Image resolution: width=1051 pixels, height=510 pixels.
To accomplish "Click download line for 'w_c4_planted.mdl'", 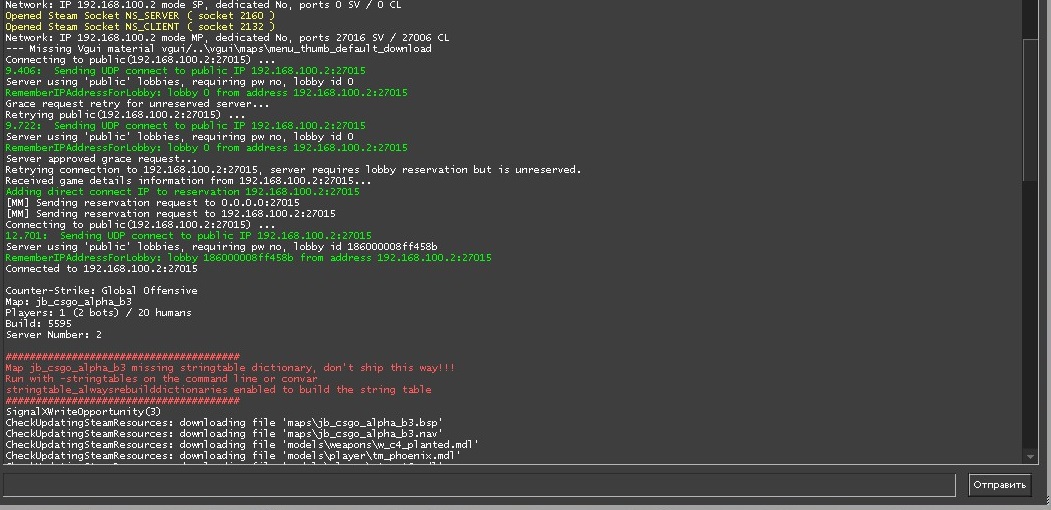I will [x=242, y=444].
